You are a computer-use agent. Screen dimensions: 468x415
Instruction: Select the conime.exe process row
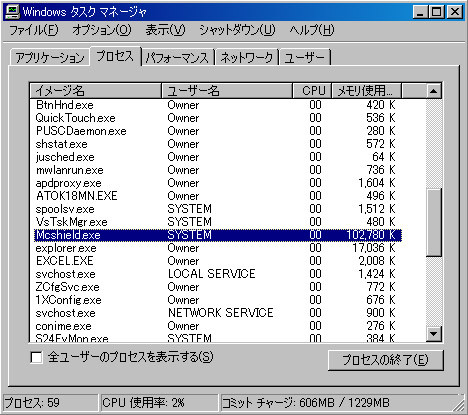(x=218, y=326)
